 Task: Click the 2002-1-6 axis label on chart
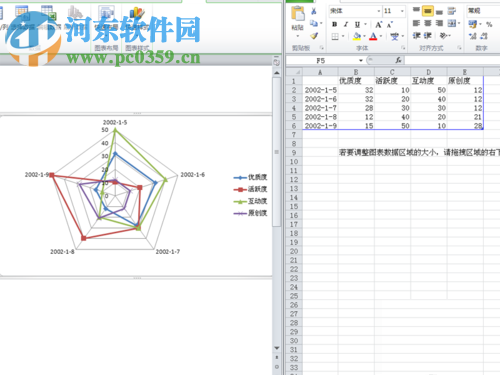pyautogui.click(x=193, y=175)
